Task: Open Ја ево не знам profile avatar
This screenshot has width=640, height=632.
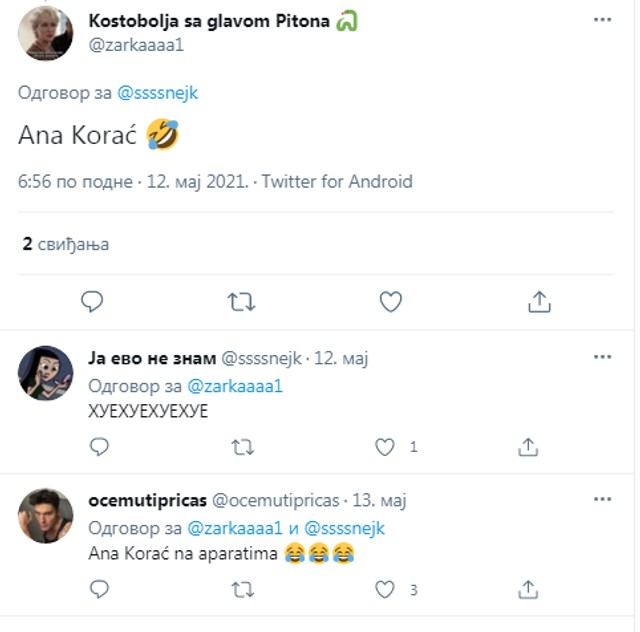Action: click(46, 373)
